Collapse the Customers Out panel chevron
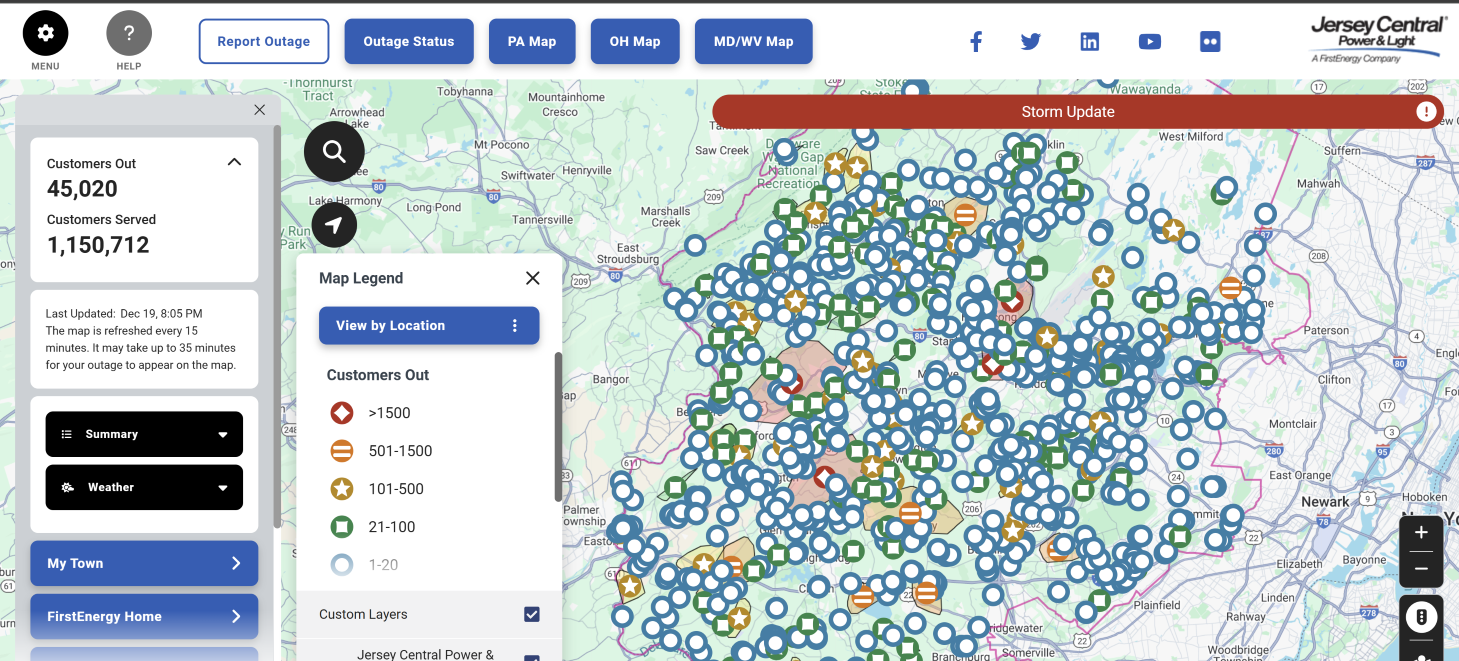Screen dimensions: 1459x661 234,162
